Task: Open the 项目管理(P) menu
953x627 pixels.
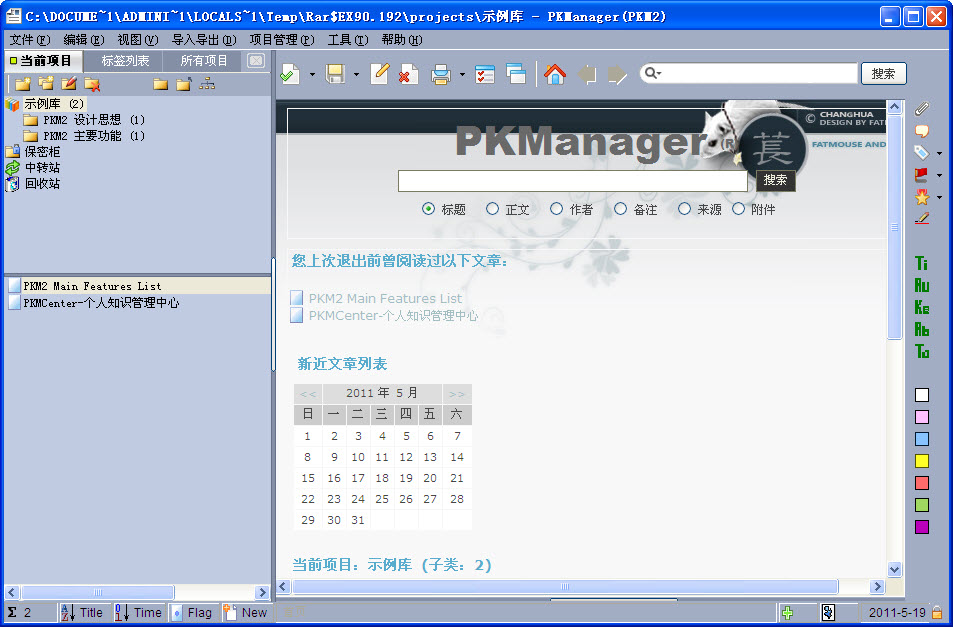Action: coord(281,40)
